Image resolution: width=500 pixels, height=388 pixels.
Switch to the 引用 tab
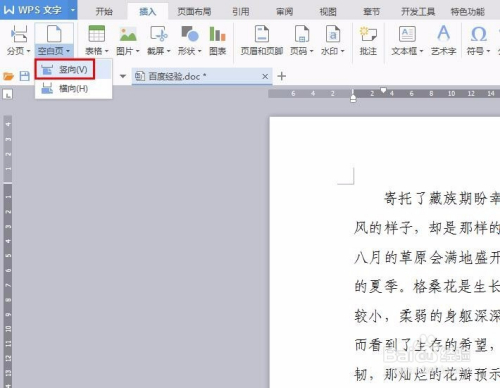click(x=241, y=12)
